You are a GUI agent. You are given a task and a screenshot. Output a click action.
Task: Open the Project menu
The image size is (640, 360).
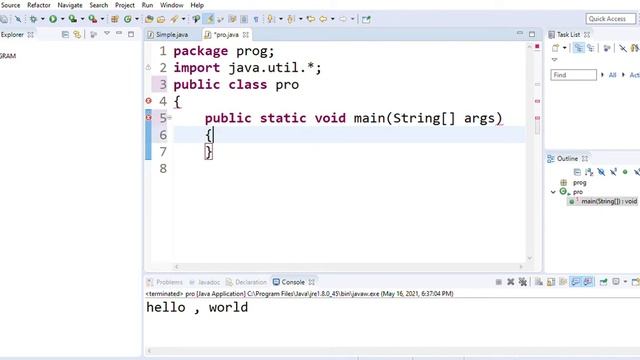[x=124, y=5]
